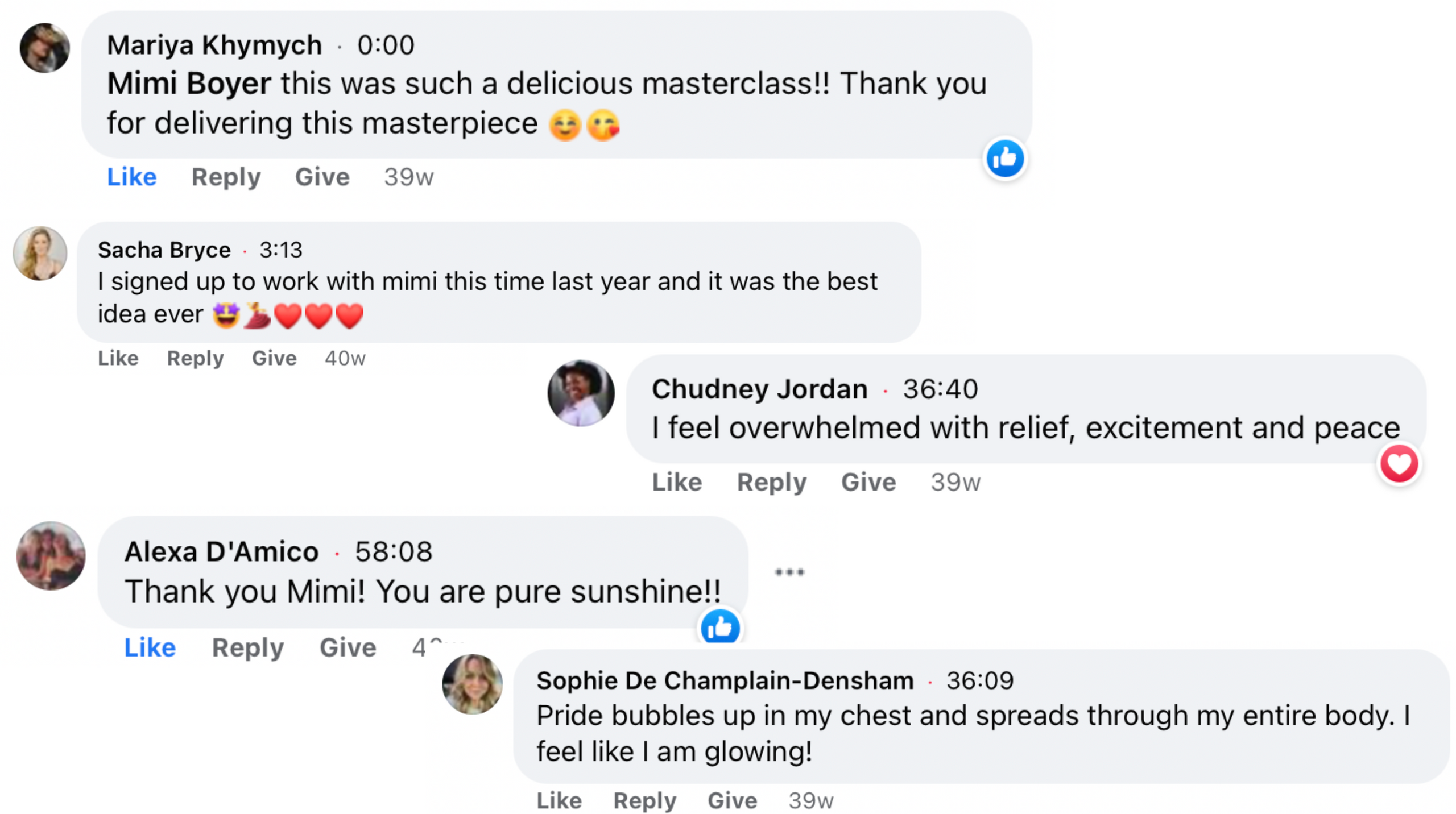1456x814 pixels.
Task: Jump to the 58:08 video timestamp
Action: pos(394,551)
